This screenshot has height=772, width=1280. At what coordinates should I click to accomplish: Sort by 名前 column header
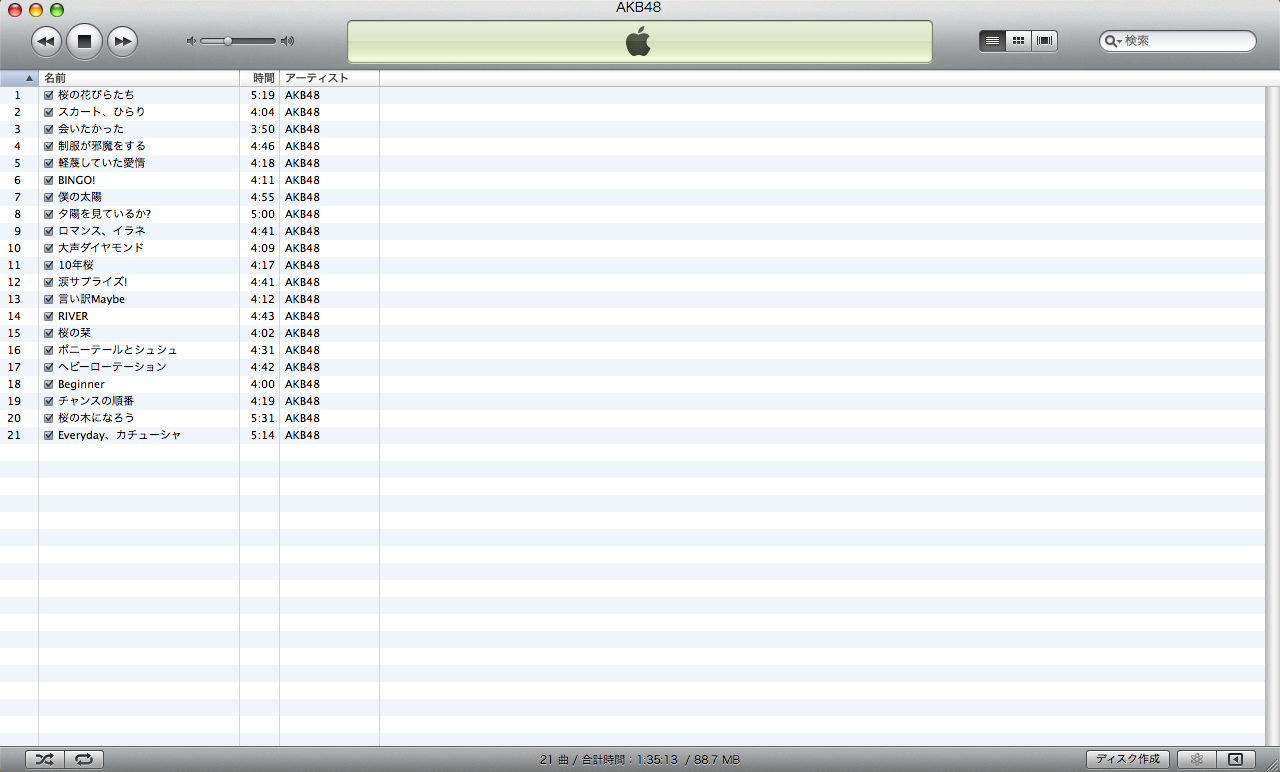tap(139, 78)
